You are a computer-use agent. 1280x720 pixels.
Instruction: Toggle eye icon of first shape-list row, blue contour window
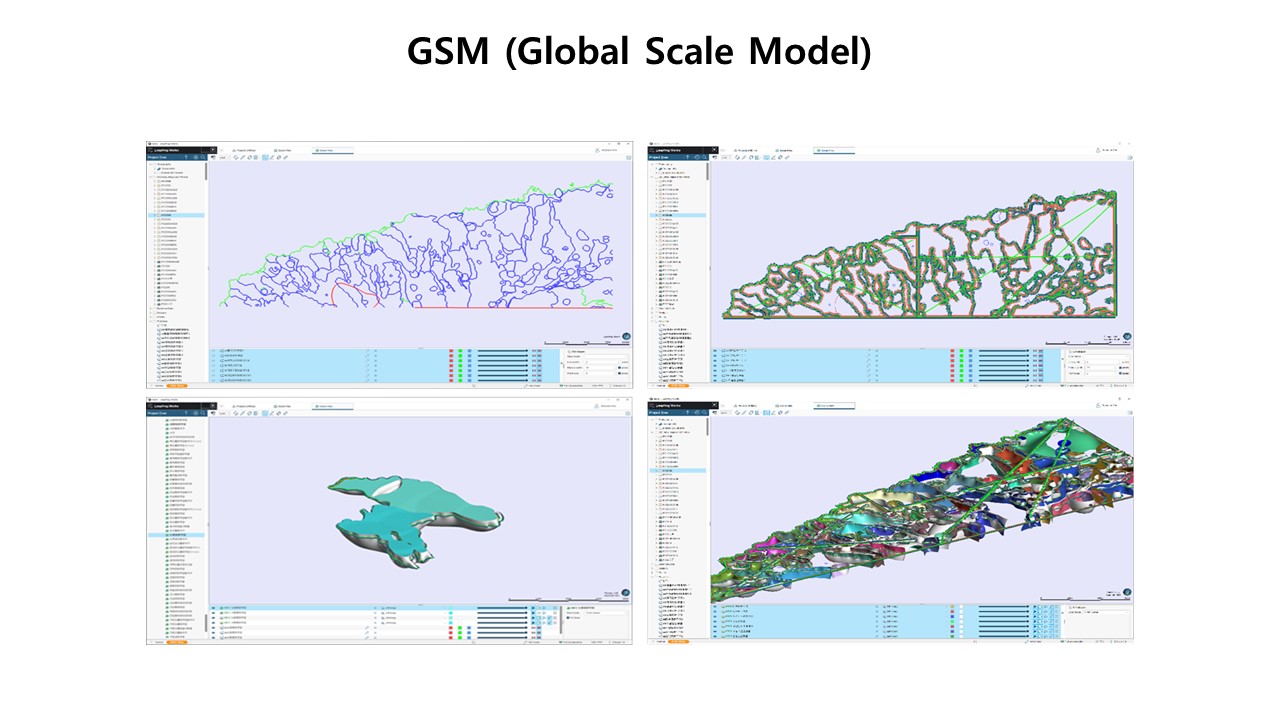[212, 351]
